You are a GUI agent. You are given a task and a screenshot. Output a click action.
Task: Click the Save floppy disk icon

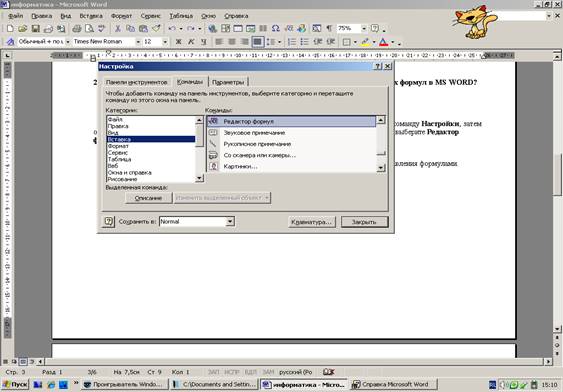(35, 28)
